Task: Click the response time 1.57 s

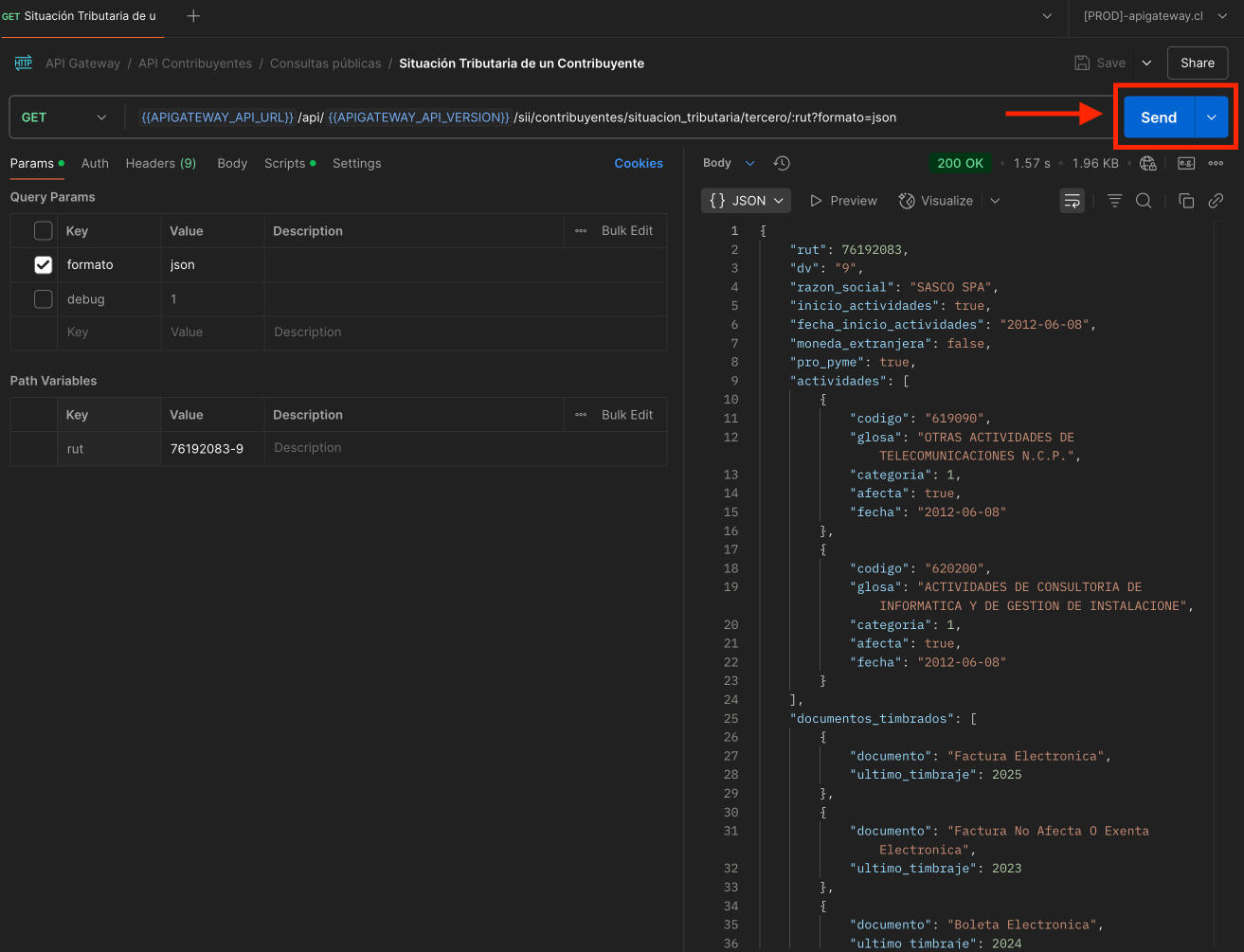Action: click(1032, 163)
